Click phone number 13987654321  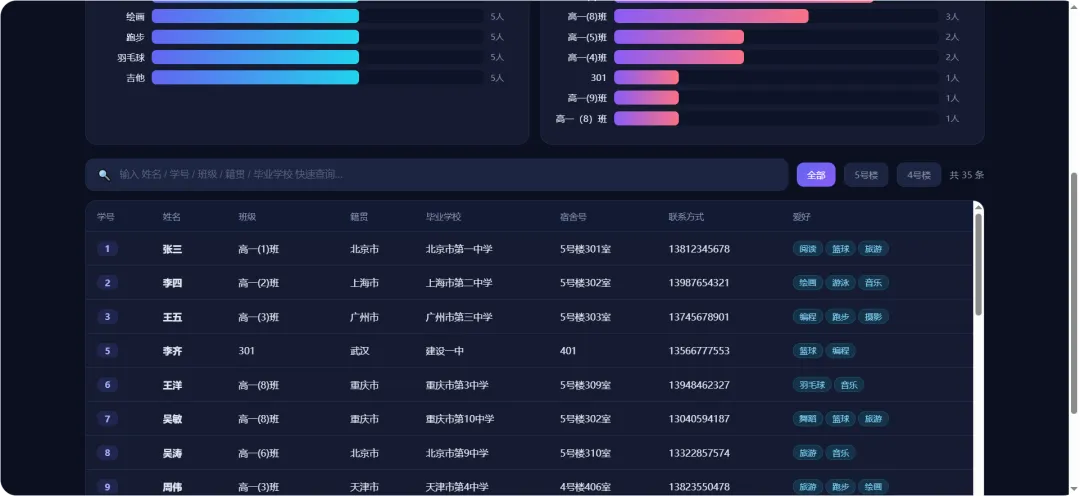click(x=699, y=283)
